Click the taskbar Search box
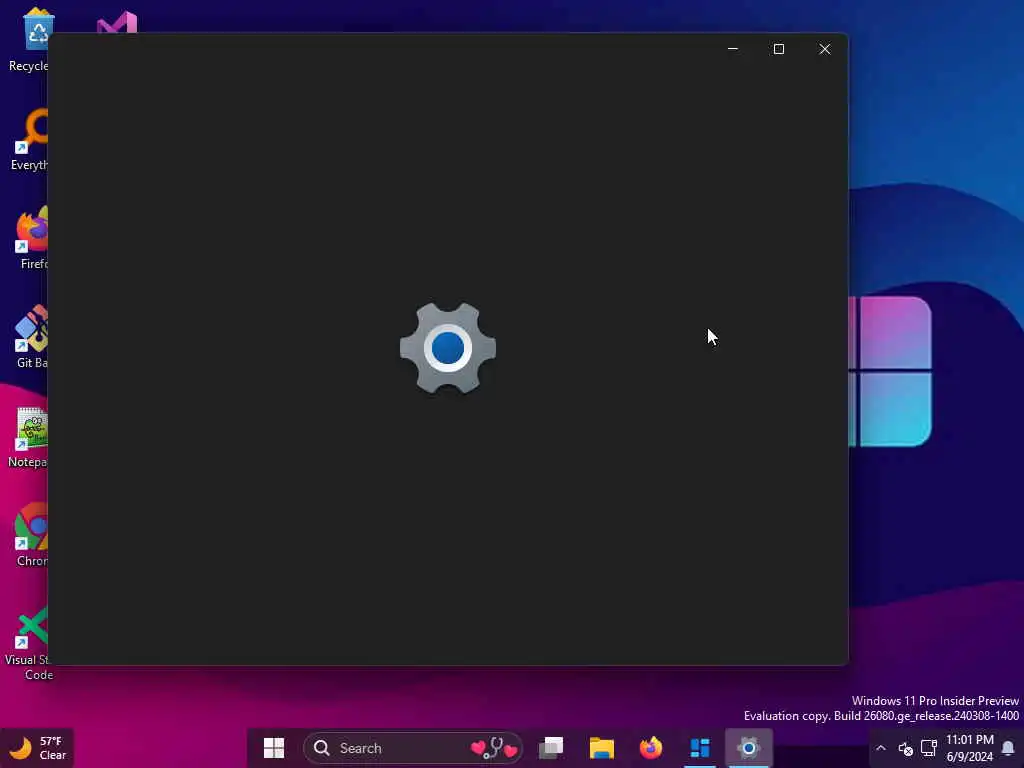 pyautogui.click(x=413, y=748)
